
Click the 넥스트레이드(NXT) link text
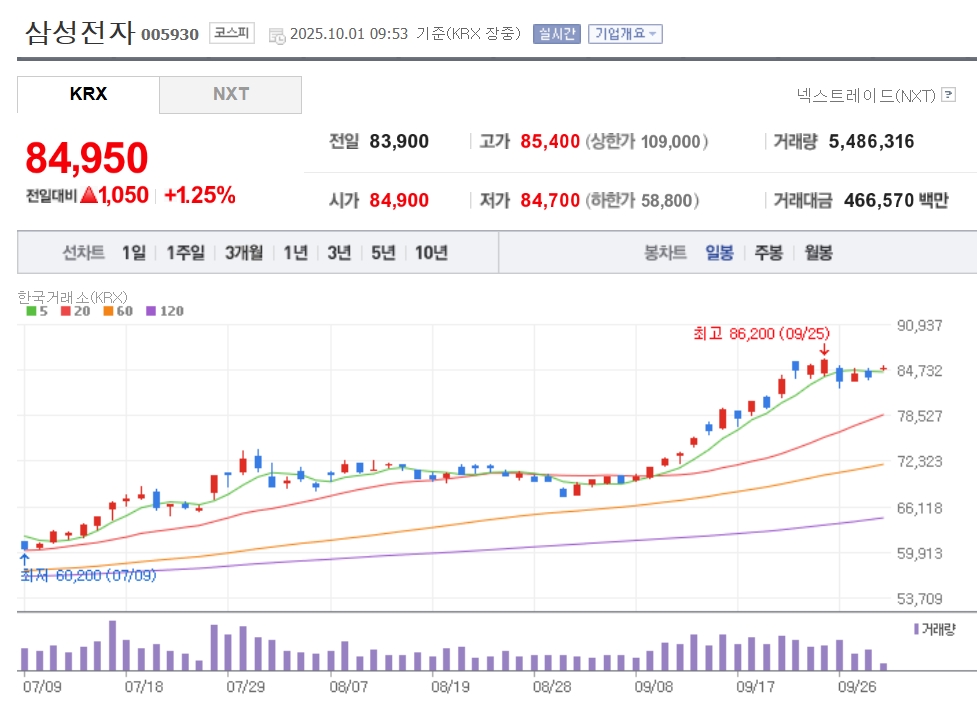point(866,95)
